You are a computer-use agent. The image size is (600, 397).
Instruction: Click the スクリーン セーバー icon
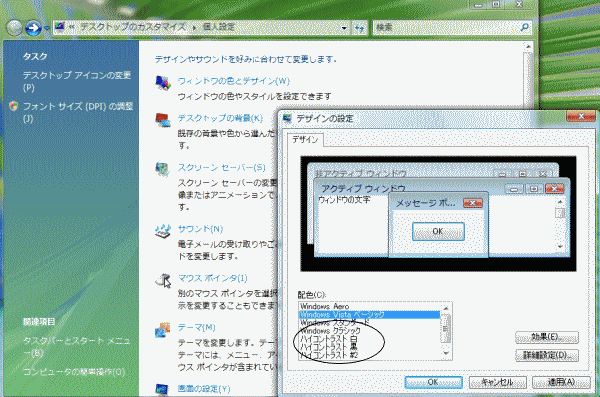163,169
